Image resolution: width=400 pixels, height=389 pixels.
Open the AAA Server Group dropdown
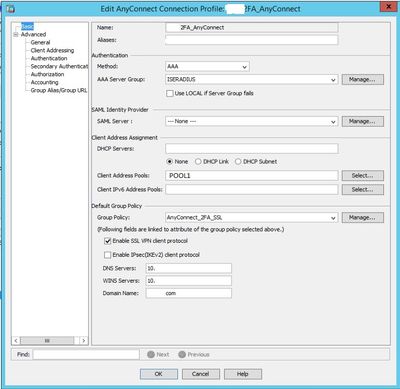(x=333, y=80)
